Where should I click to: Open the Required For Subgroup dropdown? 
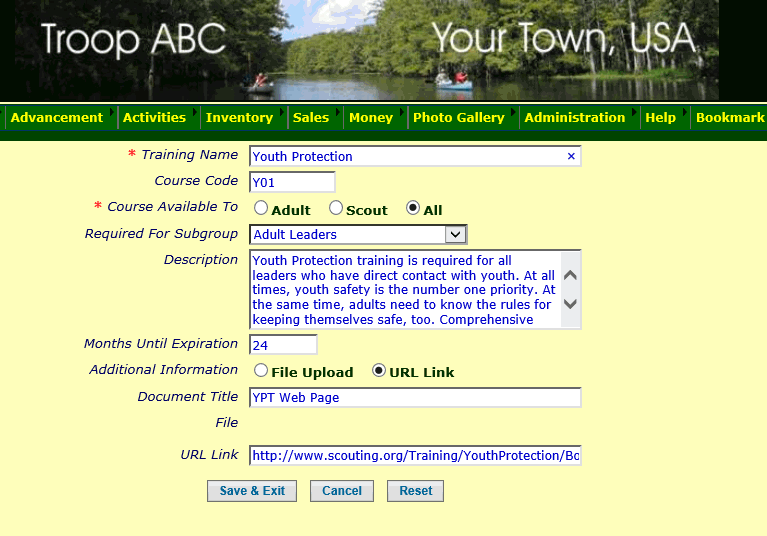[x=358, y=234]
